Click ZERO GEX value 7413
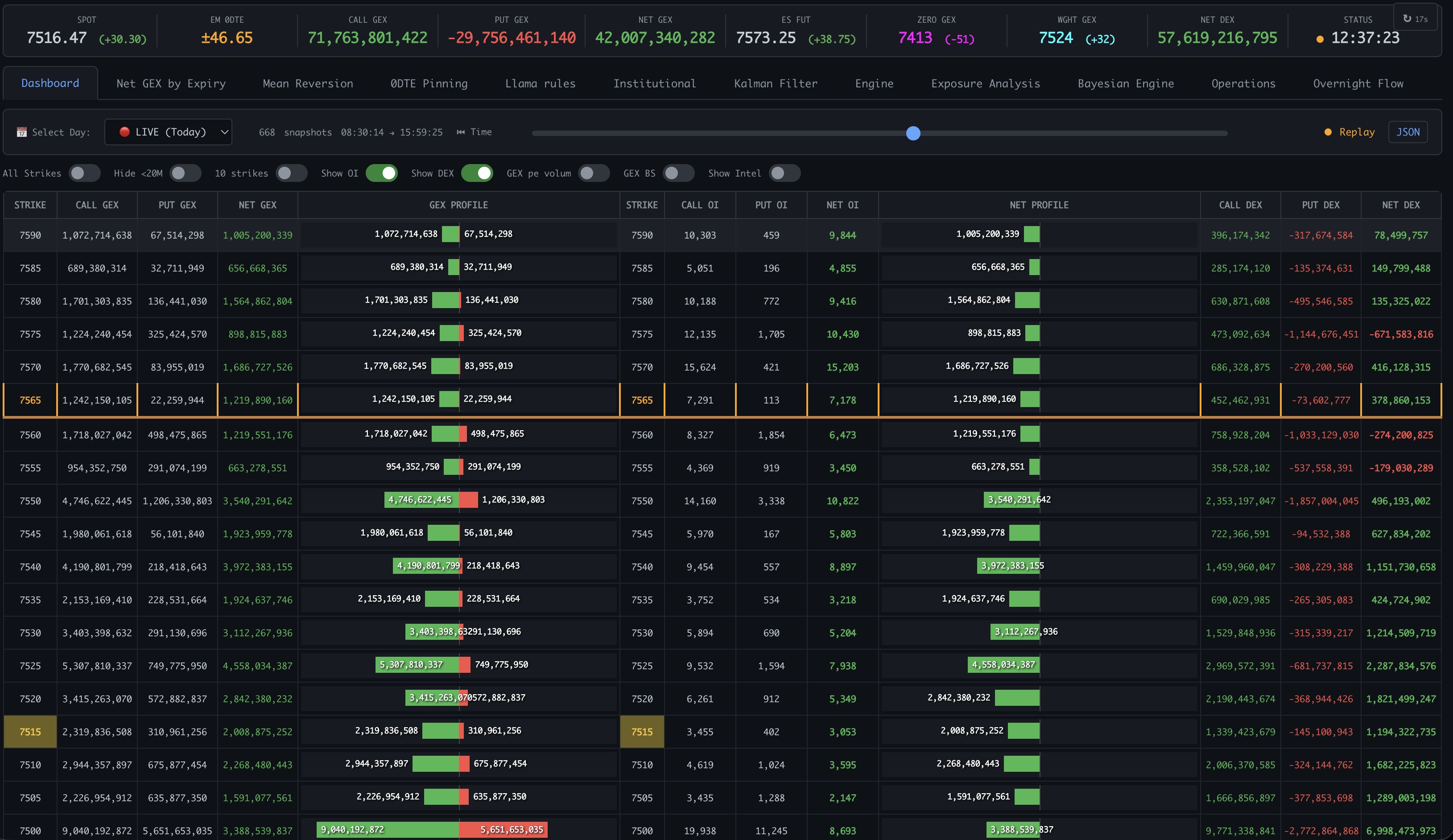 pyautogui.click(x=915, y=38)
